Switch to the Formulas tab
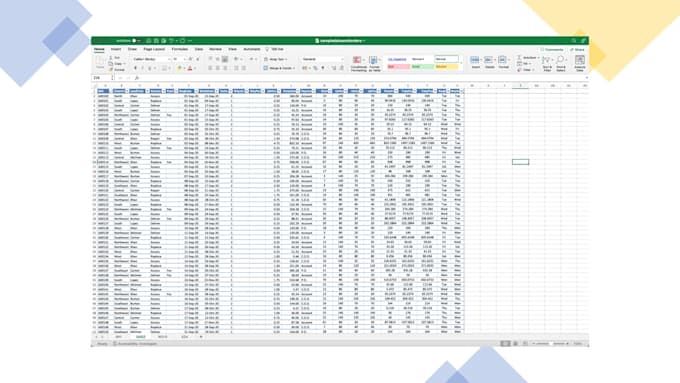This screenshot has width=680, height=383. point(180,49)
